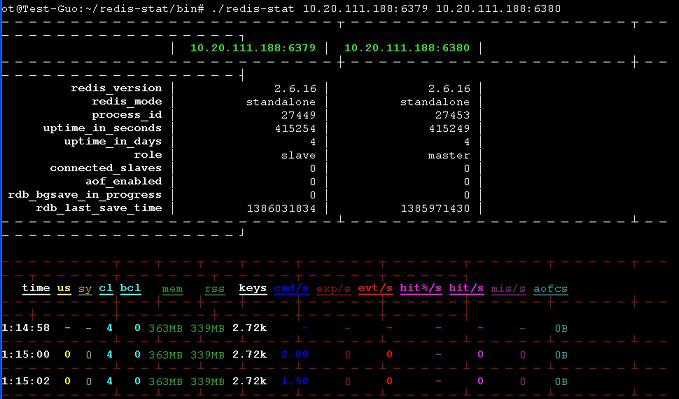Click the time column header
This screenshot has height=399, width=679.
coord(36,289)
